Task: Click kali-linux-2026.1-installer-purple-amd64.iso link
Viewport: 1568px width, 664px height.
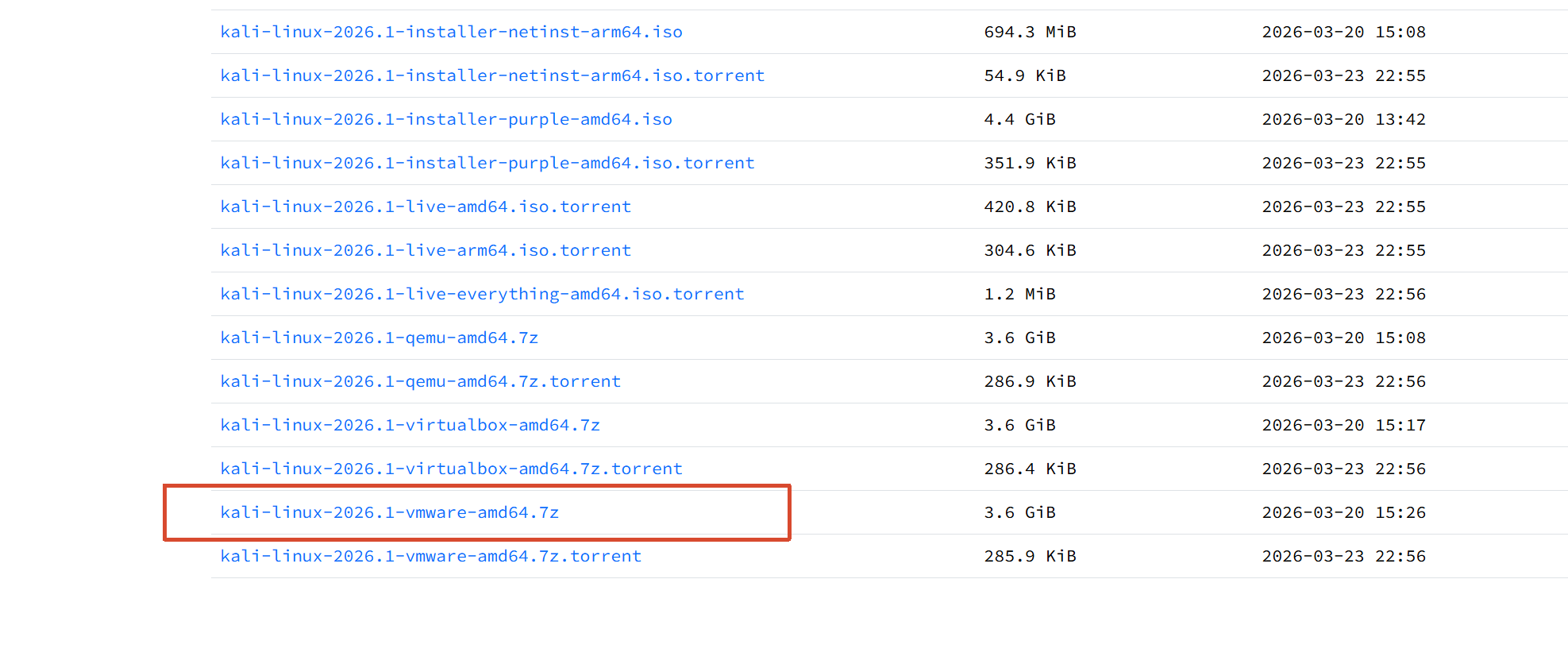Action: (x=446, y=119)
